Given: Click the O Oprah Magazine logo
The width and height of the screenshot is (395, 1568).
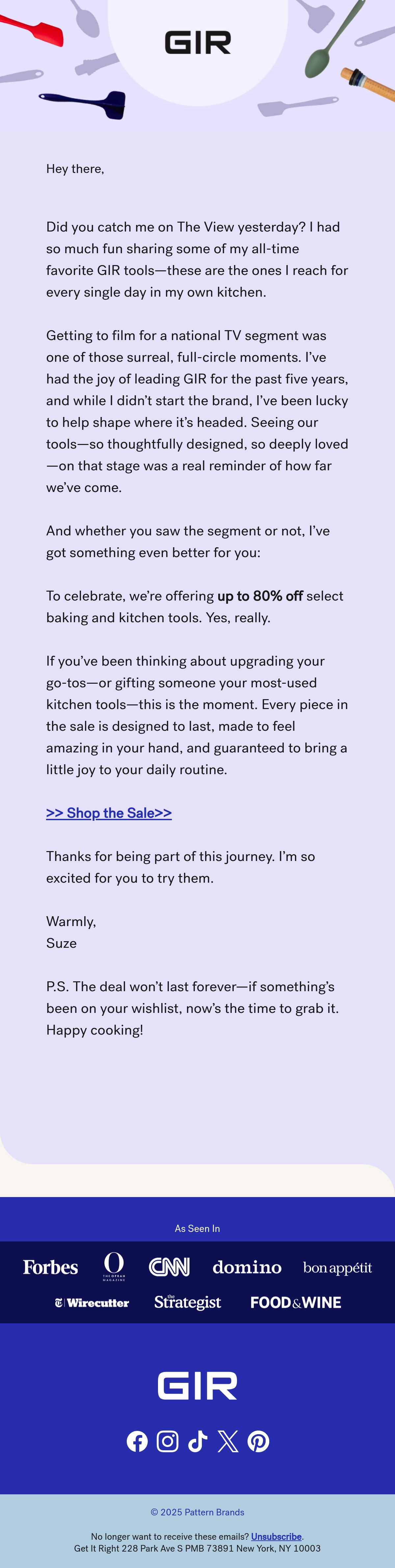Looking at the screenshot, I should click(x=114, y=1267).
